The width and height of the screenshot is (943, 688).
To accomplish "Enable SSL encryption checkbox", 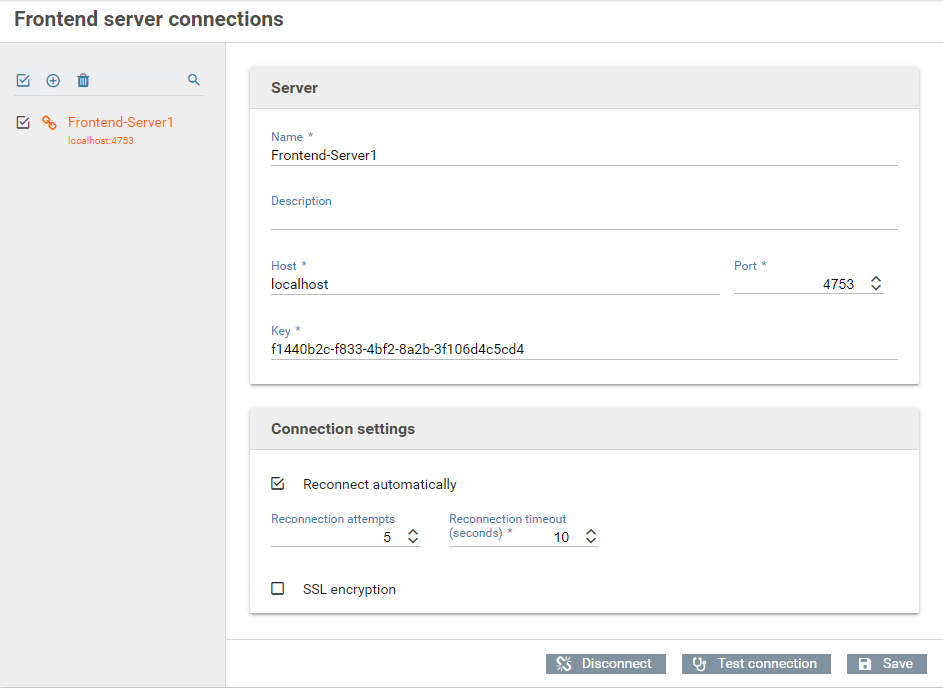I will [278, 589].
